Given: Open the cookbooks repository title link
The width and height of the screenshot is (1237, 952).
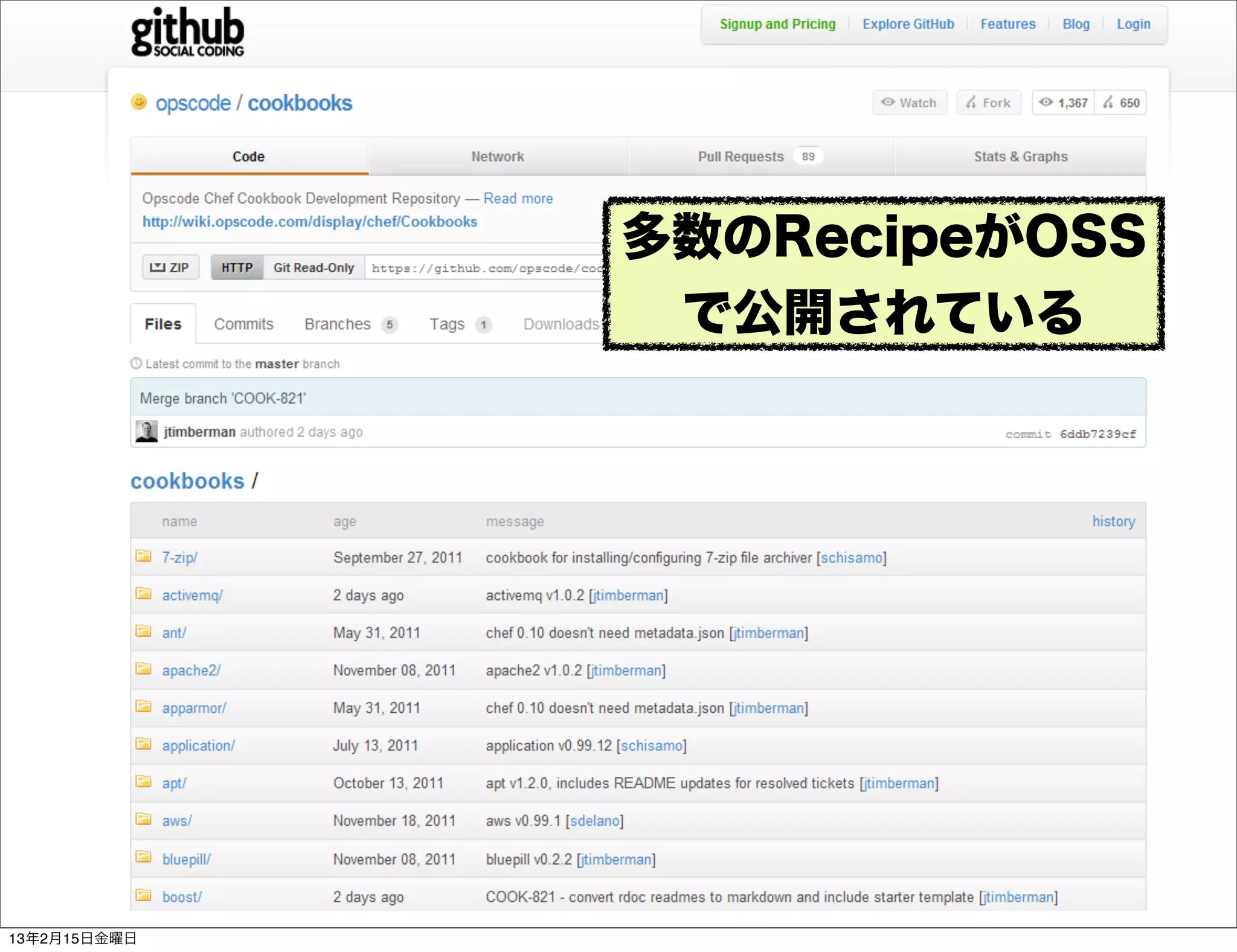Looking at the screenshot, I should pyautogui.click(x=300, y=103).
